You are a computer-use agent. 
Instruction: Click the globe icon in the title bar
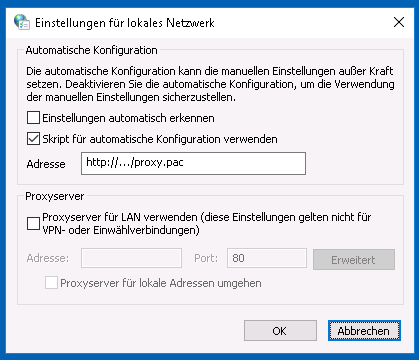[22, 22]
